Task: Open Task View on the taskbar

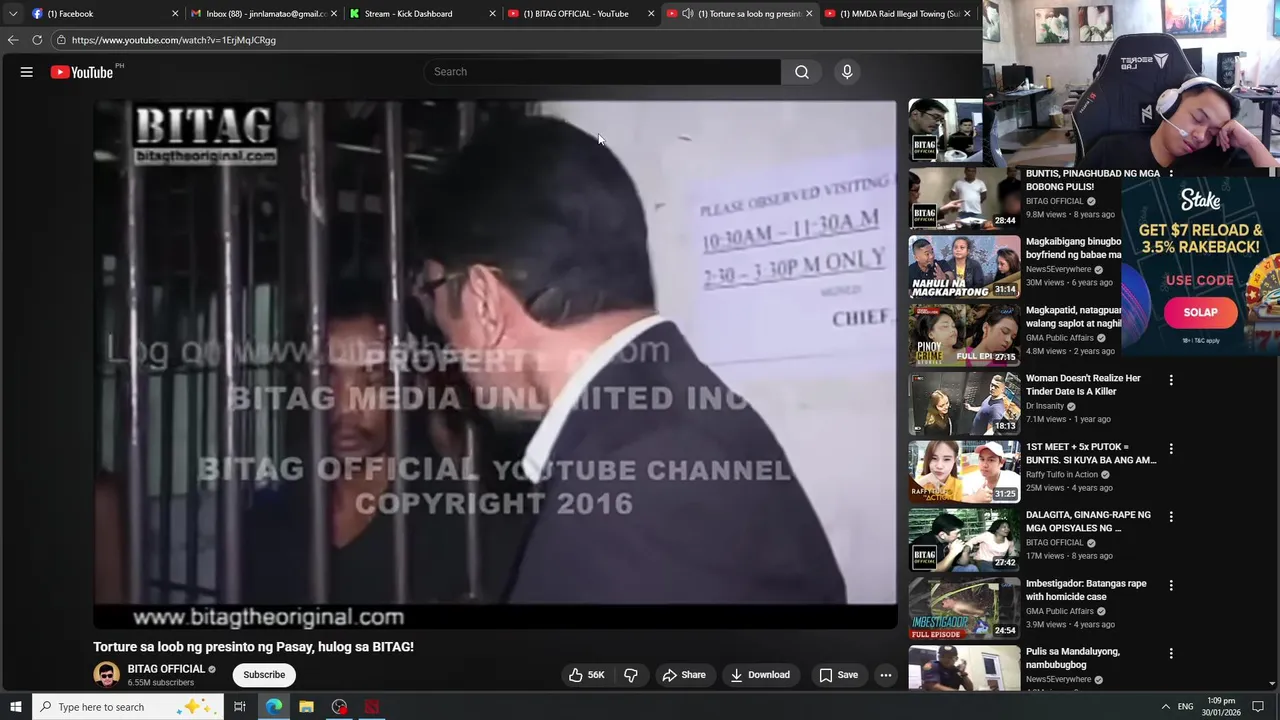Action: pyautogui.click(x=240, y=707)
